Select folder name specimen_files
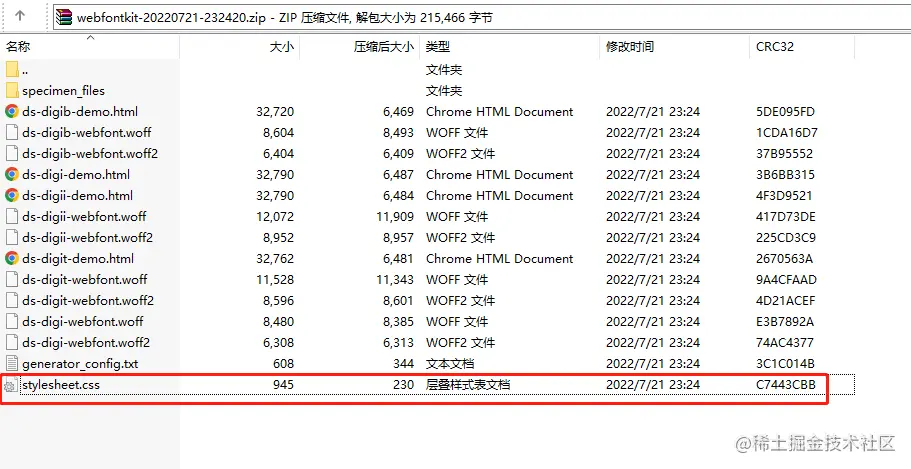This screenshot has height=469, width=911. [63, 91]
